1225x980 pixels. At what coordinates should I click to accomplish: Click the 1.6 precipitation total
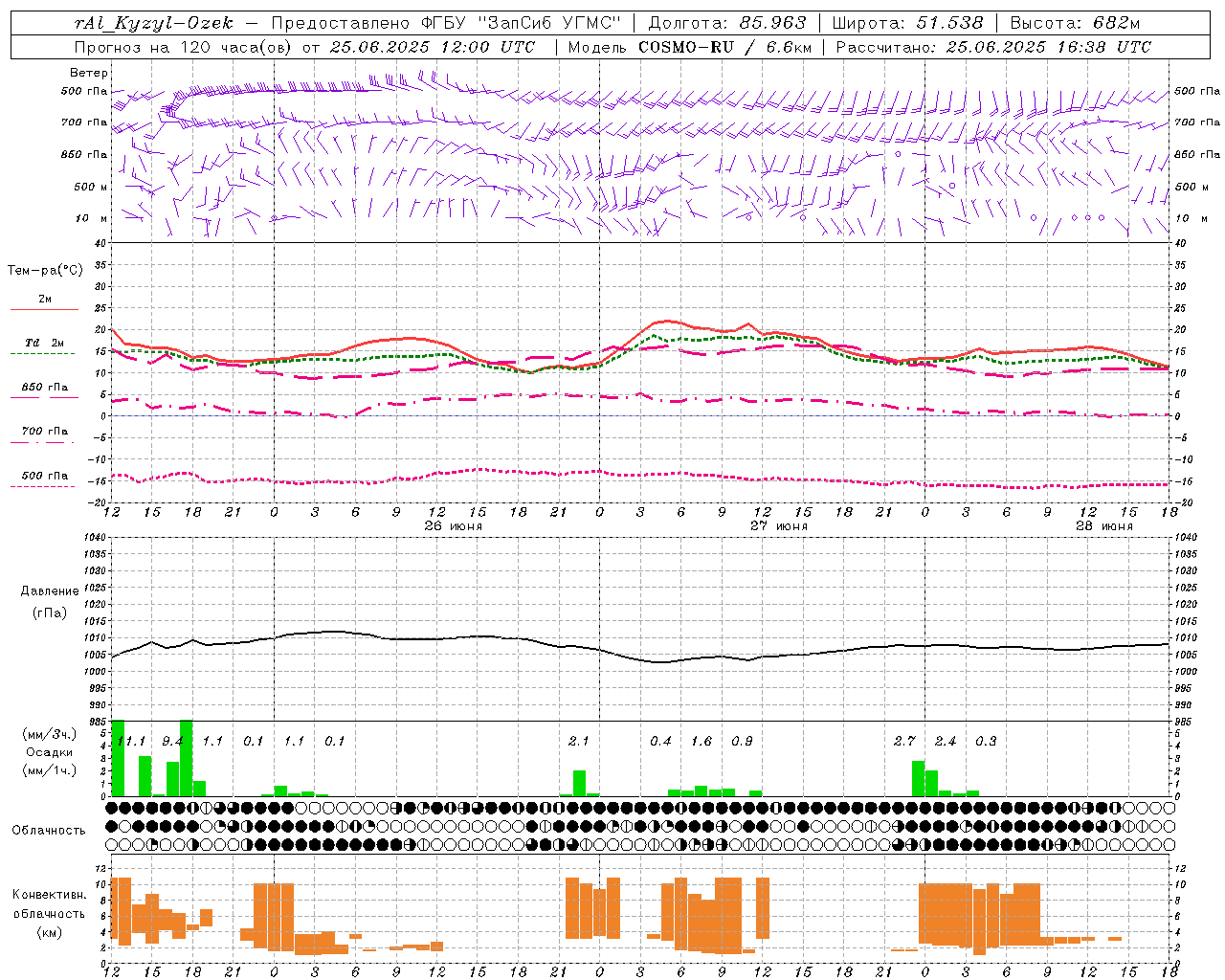pos(702,741)
